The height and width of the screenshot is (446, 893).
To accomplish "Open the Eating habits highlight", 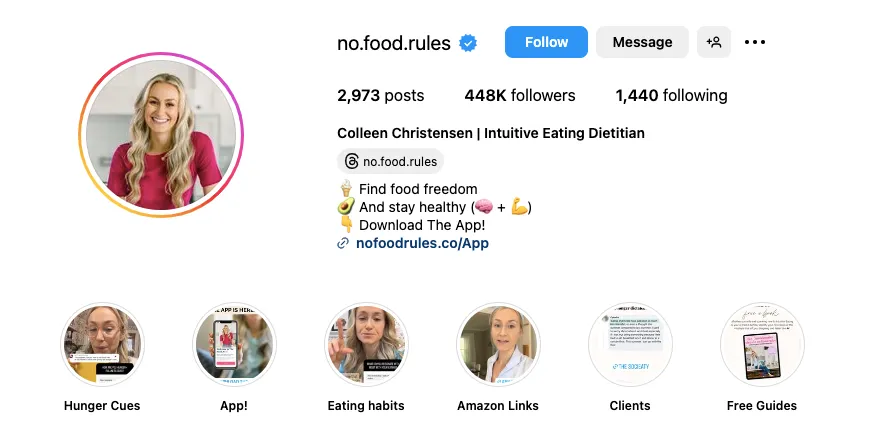I will tap(366, 345).
